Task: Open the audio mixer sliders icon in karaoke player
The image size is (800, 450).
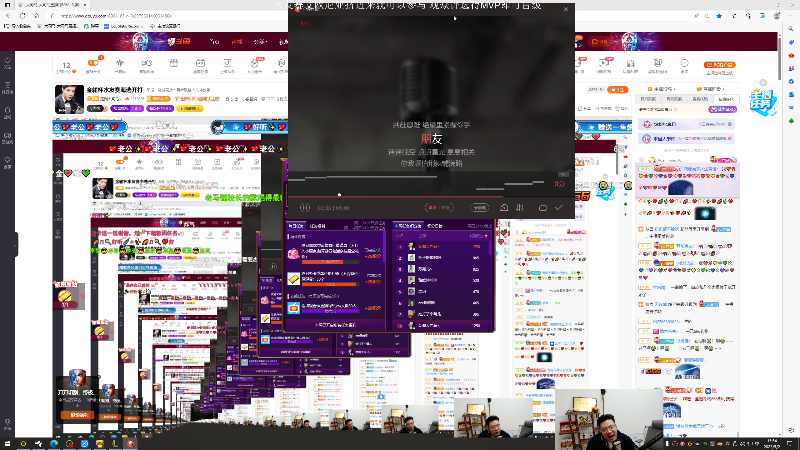Action: click(x=520, y=208)
